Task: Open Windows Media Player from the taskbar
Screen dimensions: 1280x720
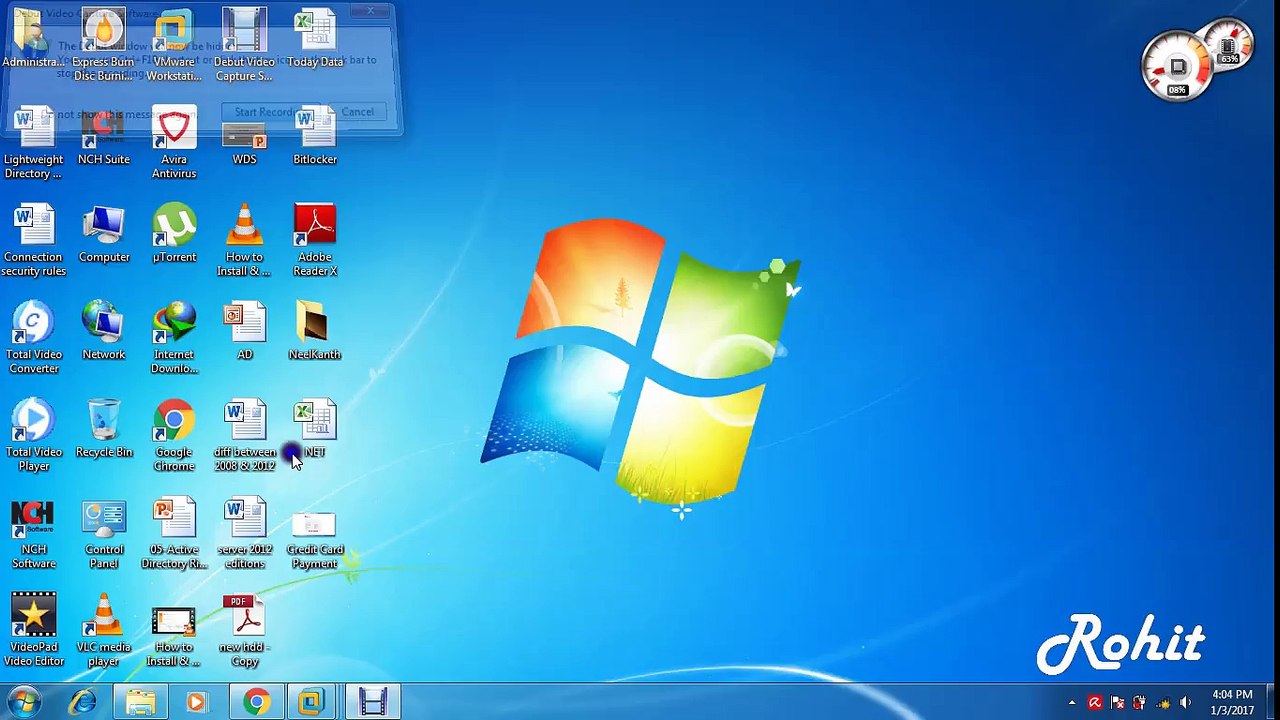Action: pyautogui.click(x=197, y=703)
